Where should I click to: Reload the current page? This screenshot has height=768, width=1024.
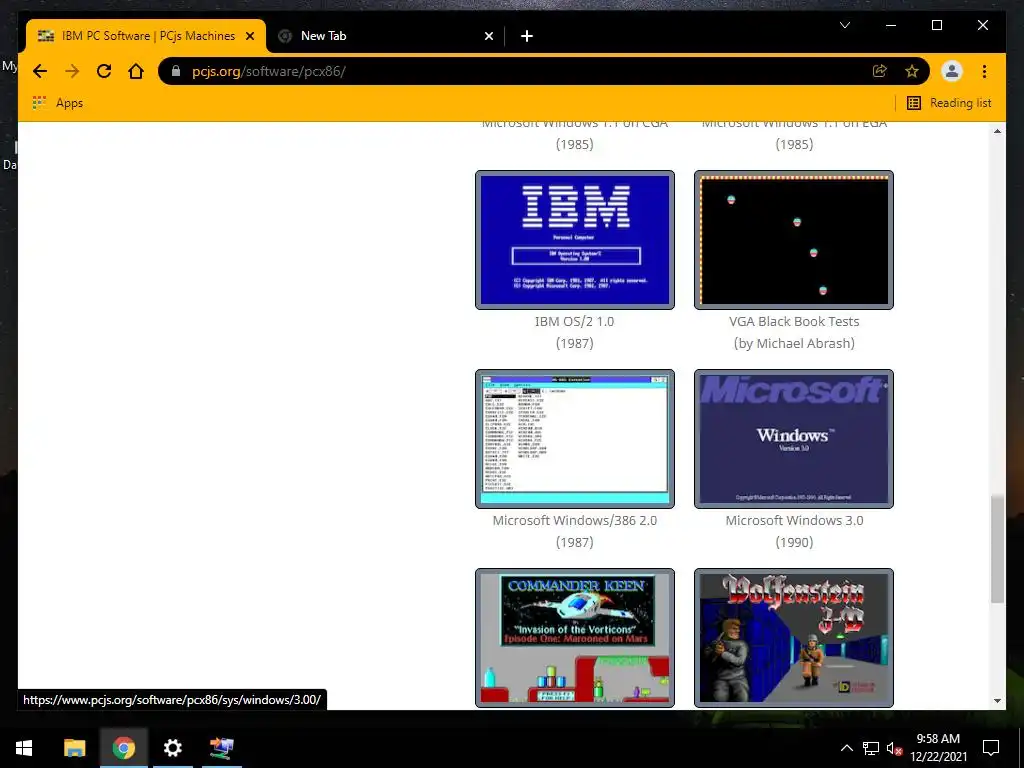(x=104, y=71)
